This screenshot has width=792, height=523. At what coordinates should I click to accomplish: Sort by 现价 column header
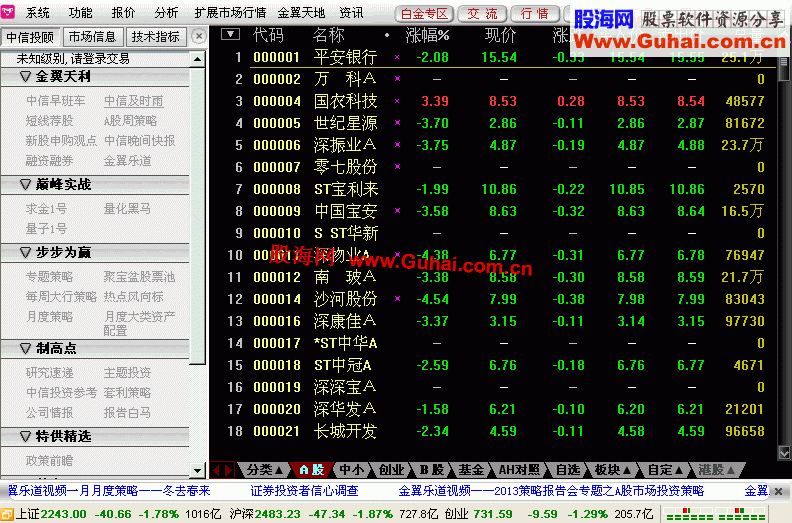500,35
